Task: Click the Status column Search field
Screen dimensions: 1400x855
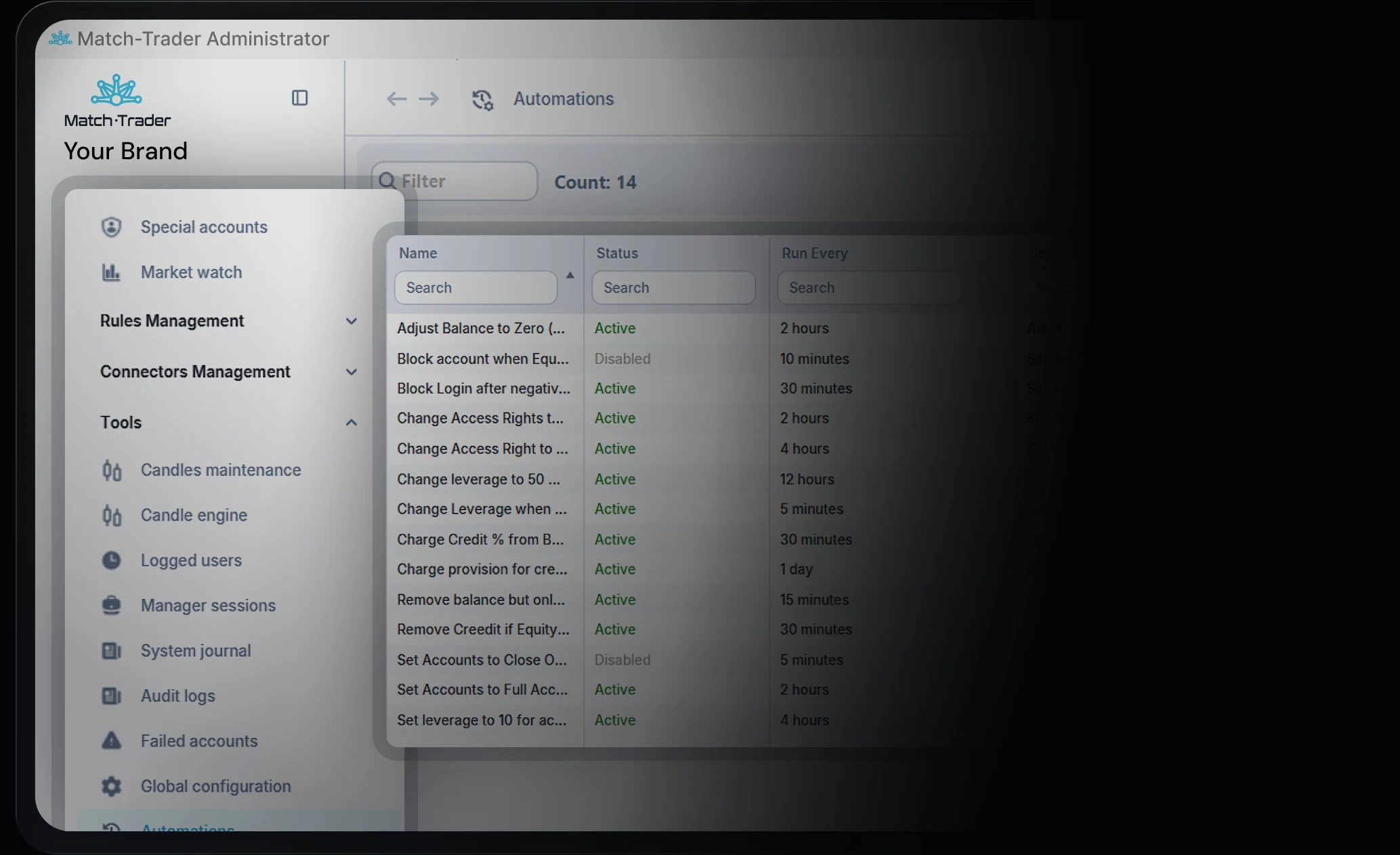Action: (x=673, y=288)
